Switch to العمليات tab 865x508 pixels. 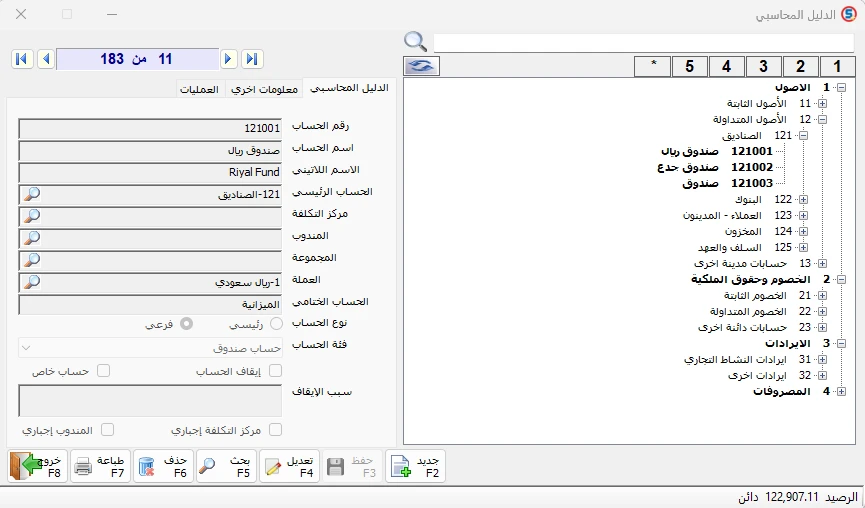199,89
